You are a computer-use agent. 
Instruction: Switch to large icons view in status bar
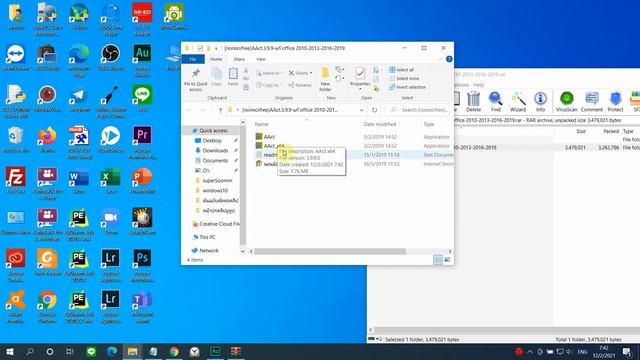pyautogui.click(x=447, y=260)
